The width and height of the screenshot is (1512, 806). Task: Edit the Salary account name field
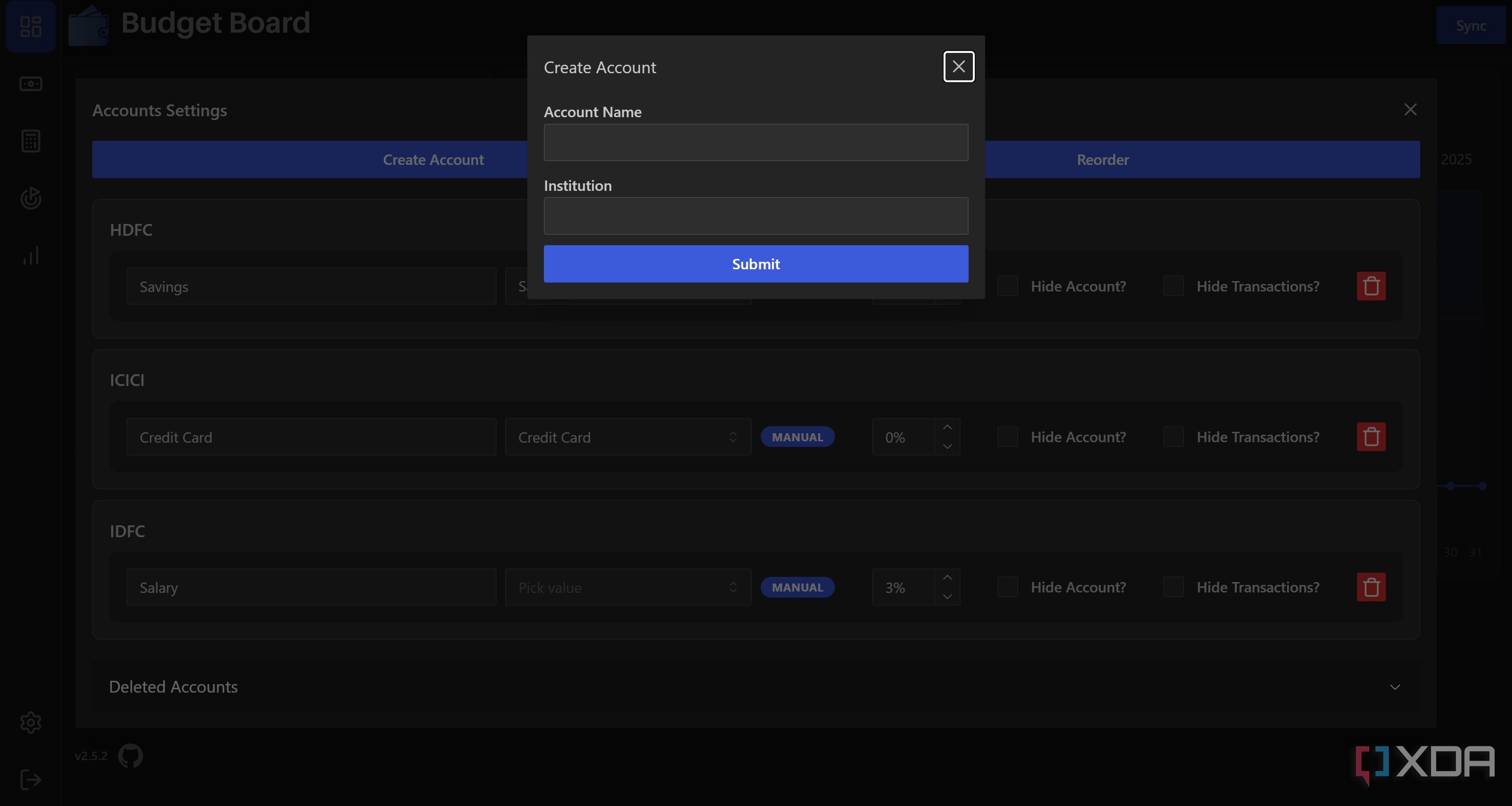click(311, 587)
